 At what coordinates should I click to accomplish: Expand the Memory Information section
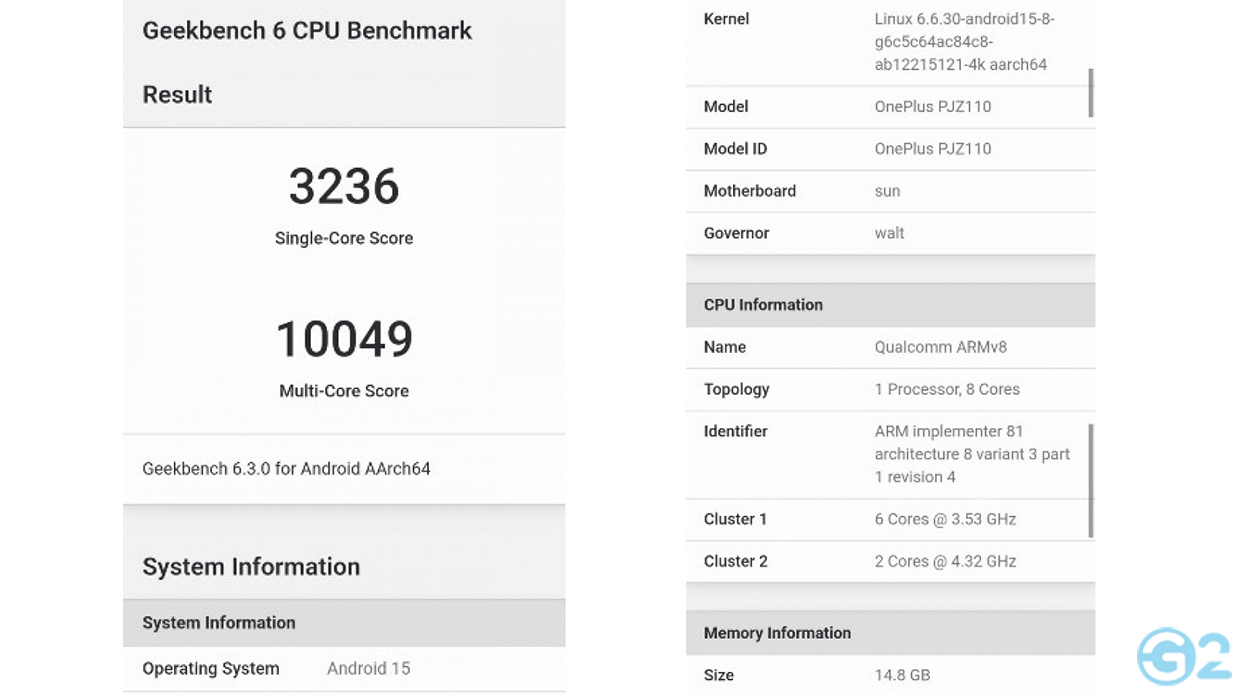click(x=890, y=633)
